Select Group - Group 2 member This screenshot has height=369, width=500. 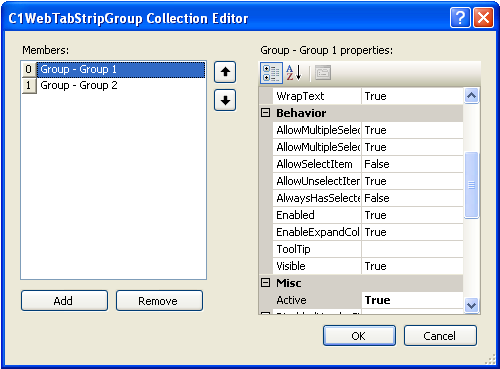121,85
